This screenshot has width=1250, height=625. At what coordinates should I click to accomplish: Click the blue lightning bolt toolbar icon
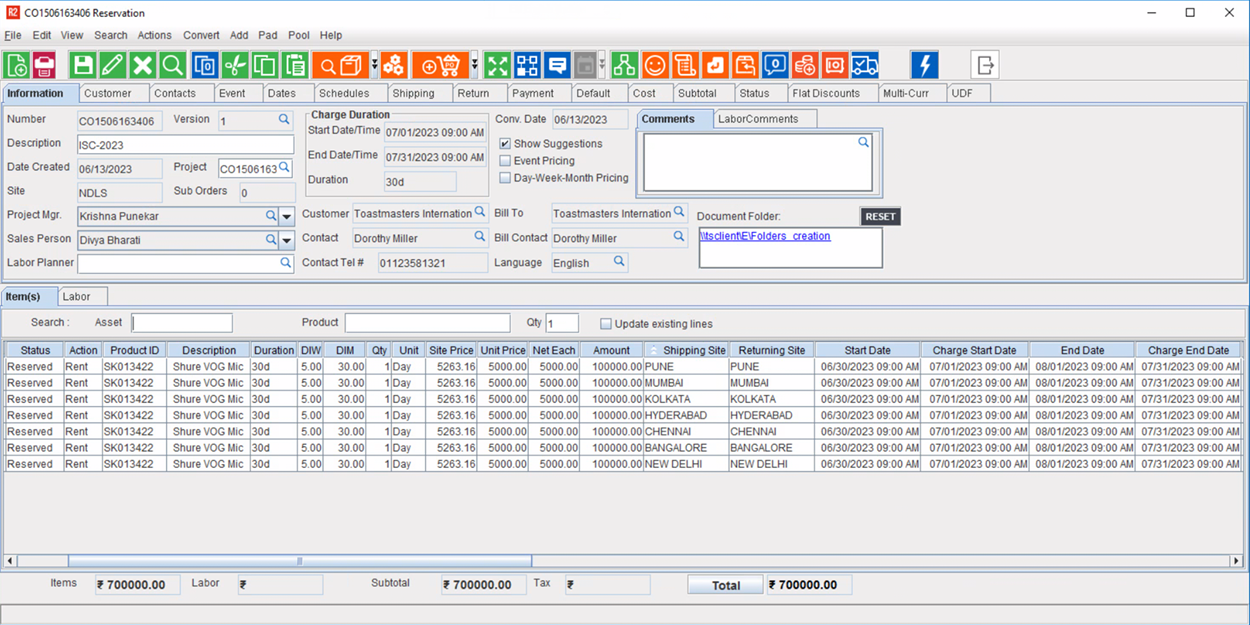pyautogui.click(x=925, y=64)
